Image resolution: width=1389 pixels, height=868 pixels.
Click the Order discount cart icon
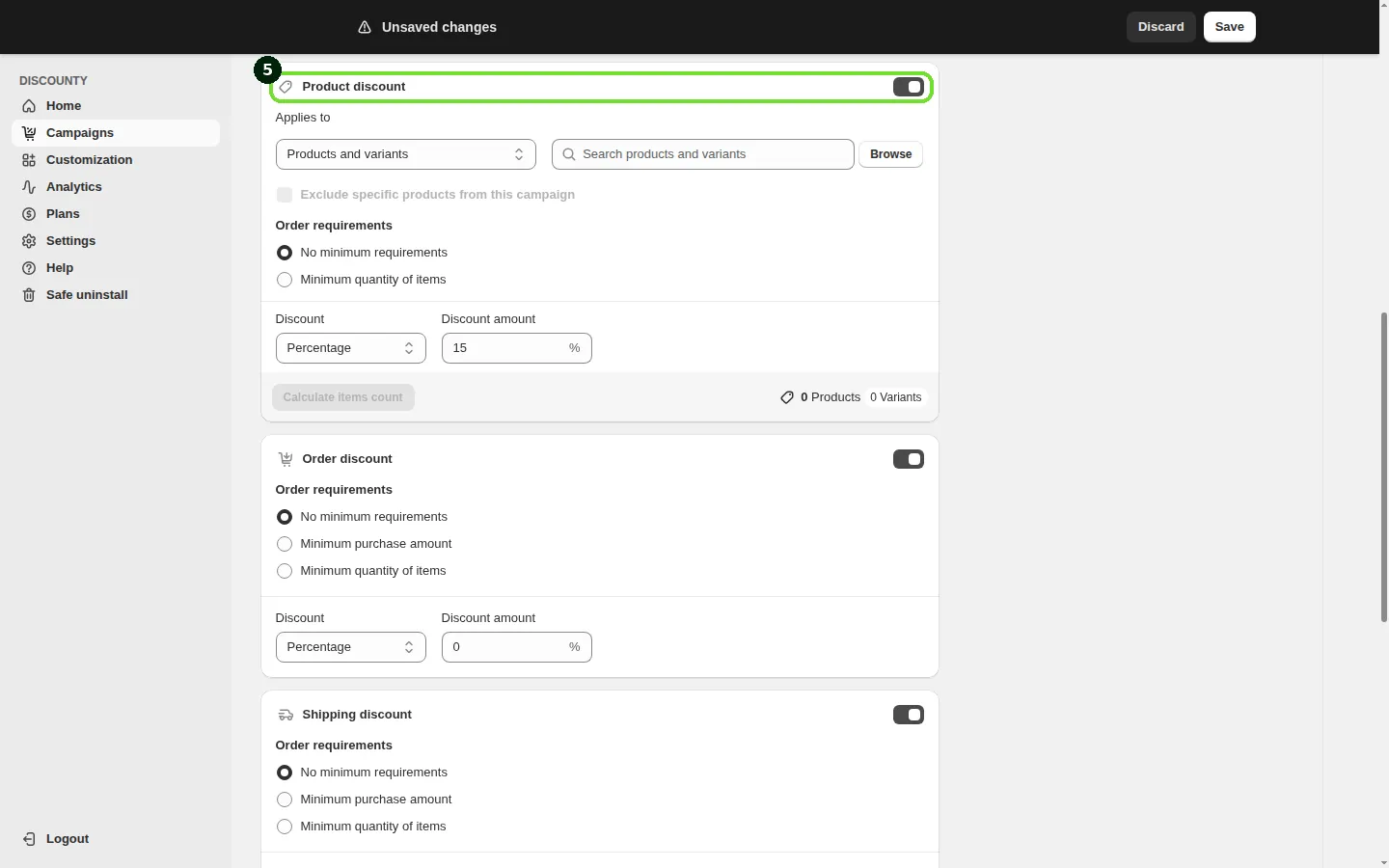[x=286, y=459]
